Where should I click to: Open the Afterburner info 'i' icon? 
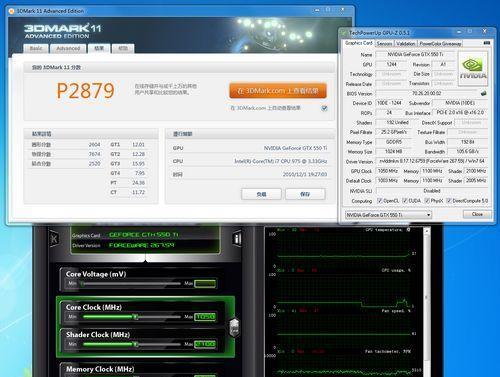point(237,239)
